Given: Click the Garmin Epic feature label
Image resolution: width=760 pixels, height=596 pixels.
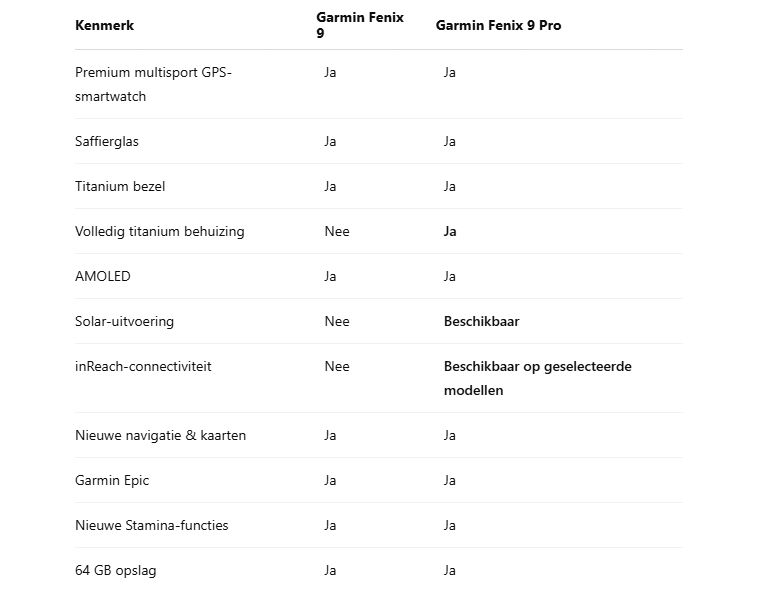Looking at the screenshot, I should tap(112, 481).
